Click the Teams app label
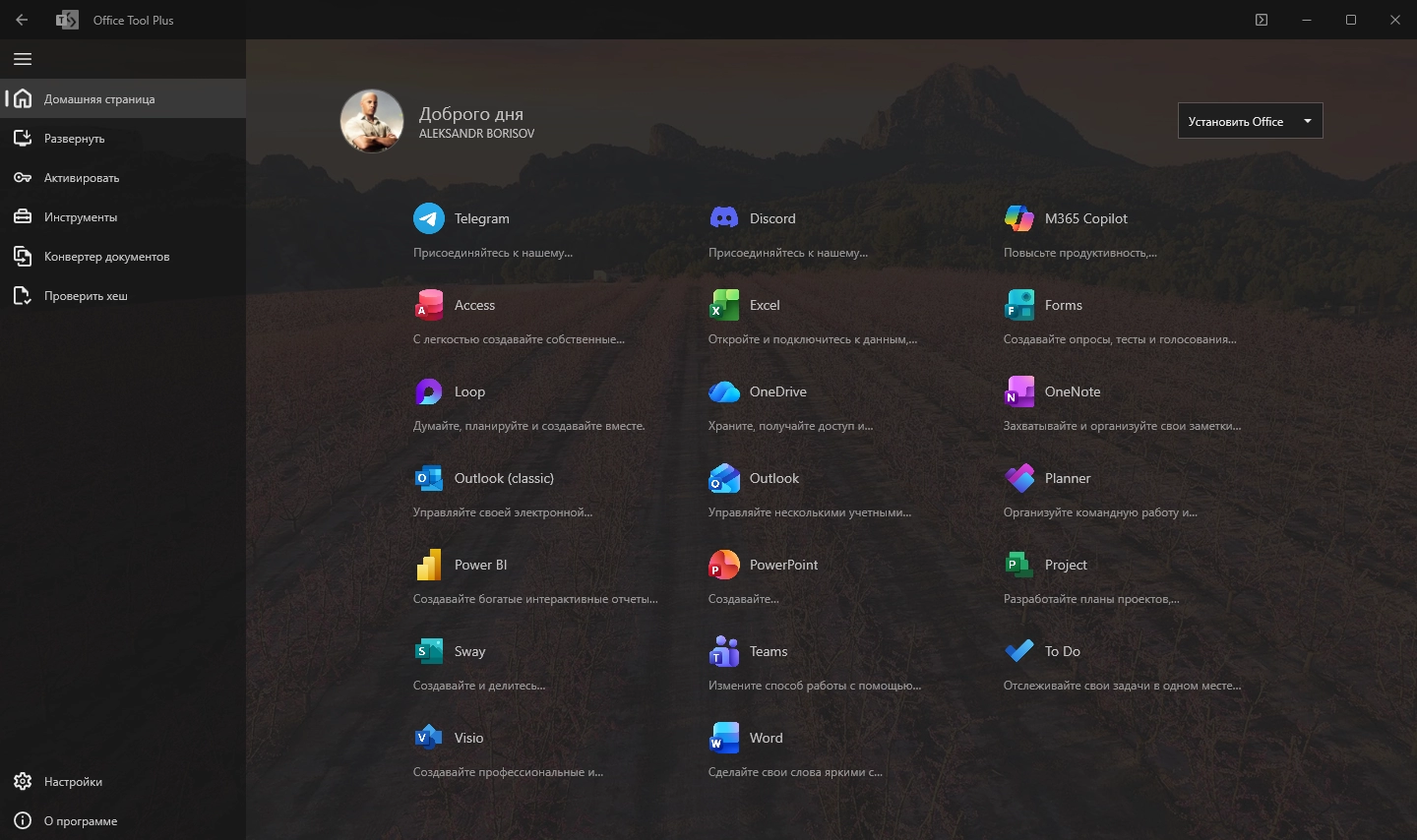Screen dimensions: 1417x840 pos(769,651)
